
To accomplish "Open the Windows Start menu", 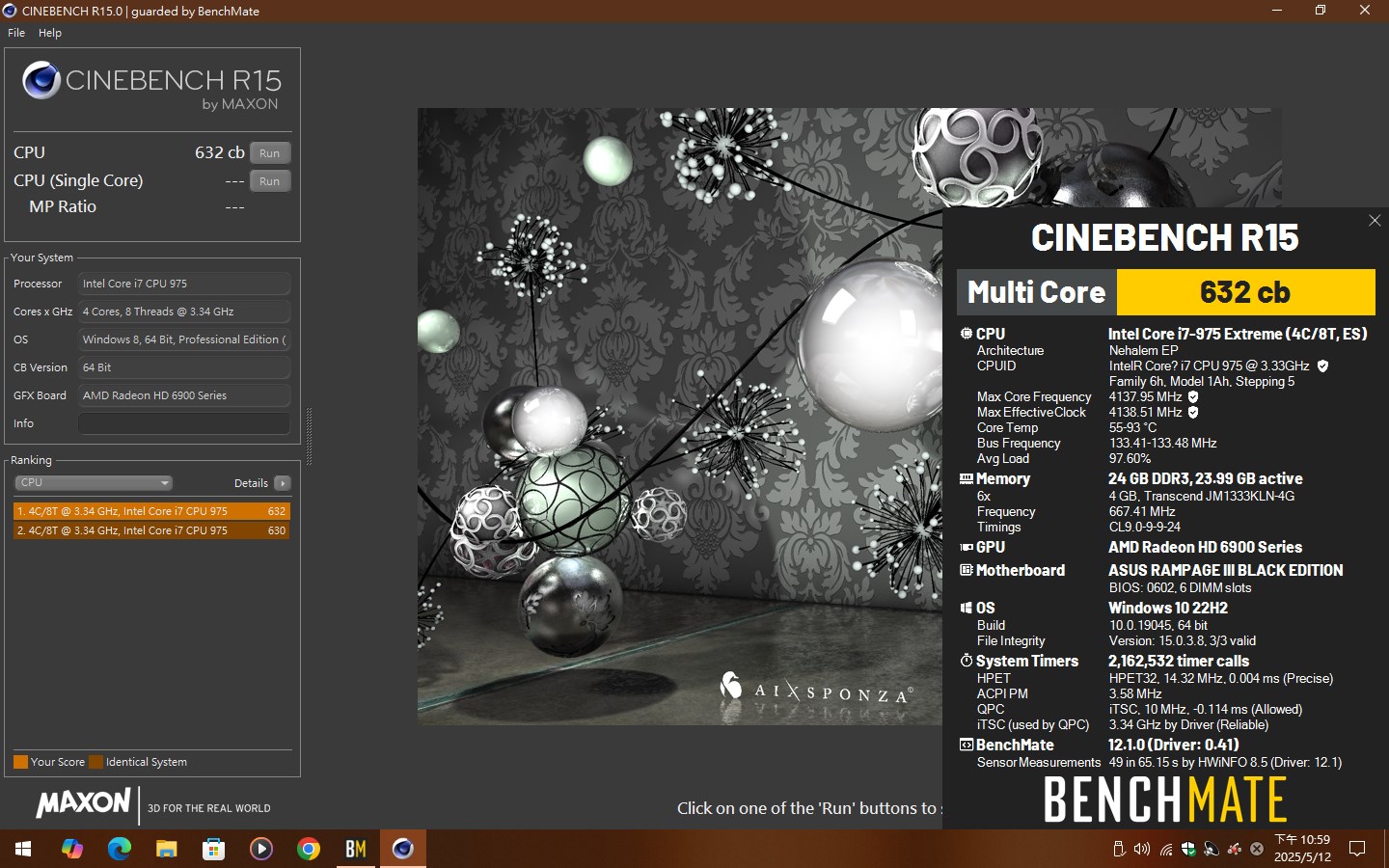I will [23, 849].
